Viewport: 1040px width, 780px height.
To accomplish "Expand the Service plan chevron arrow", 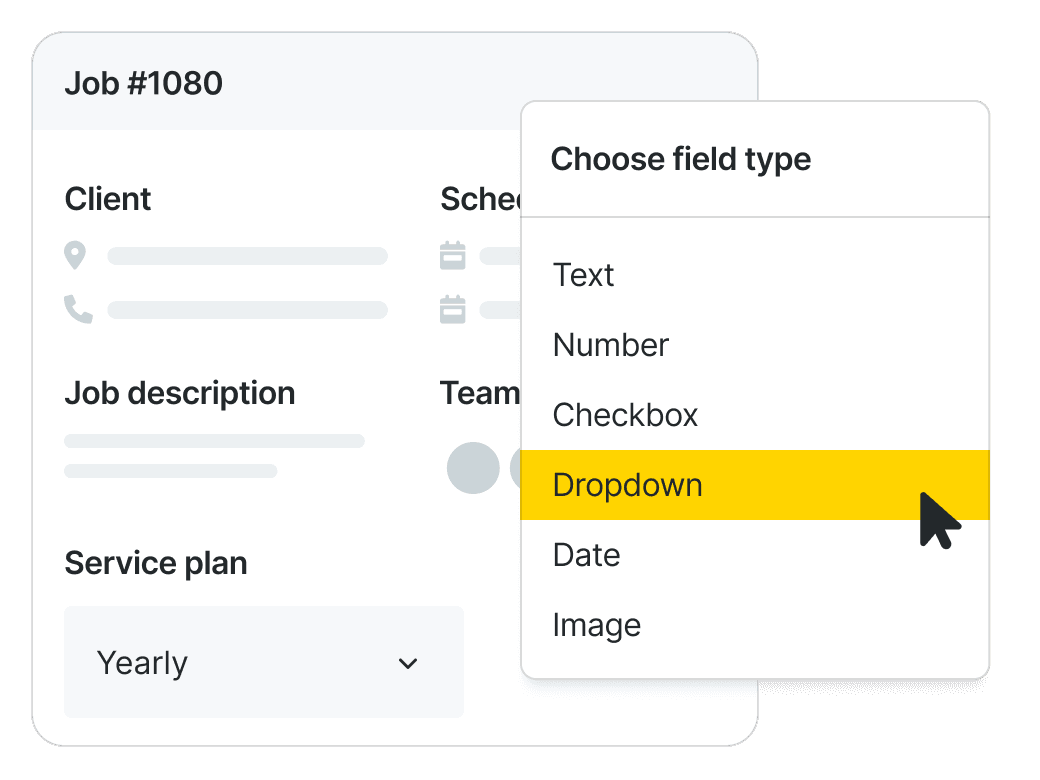I will pos(408,663).
